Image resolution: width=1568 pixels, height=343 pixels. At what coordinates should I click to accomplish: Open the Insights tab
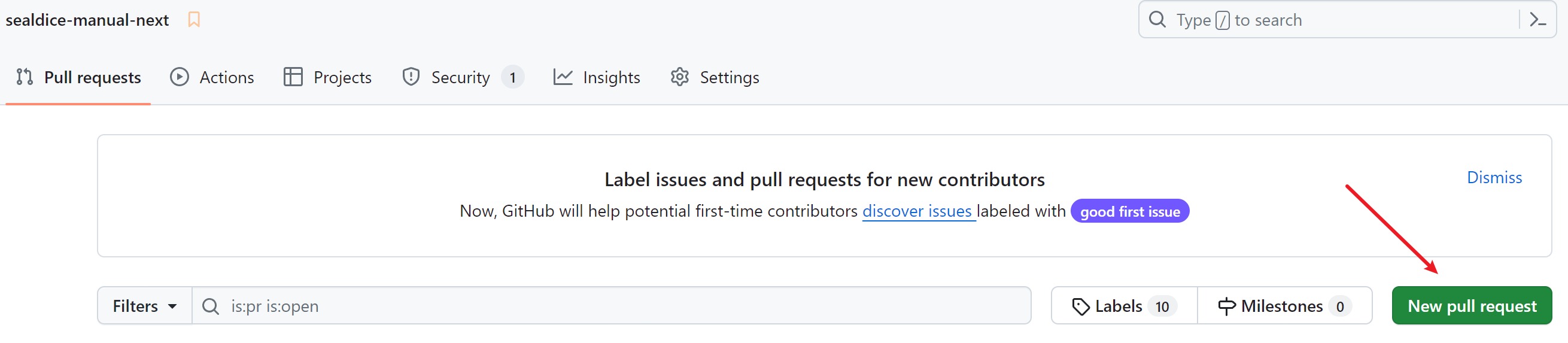(611, 77)
